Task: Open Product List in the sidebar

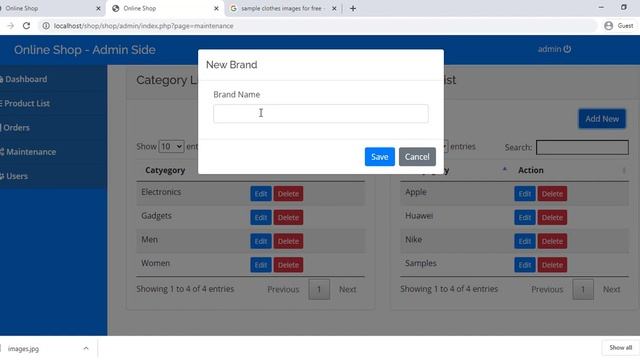Action: [27, 103]
